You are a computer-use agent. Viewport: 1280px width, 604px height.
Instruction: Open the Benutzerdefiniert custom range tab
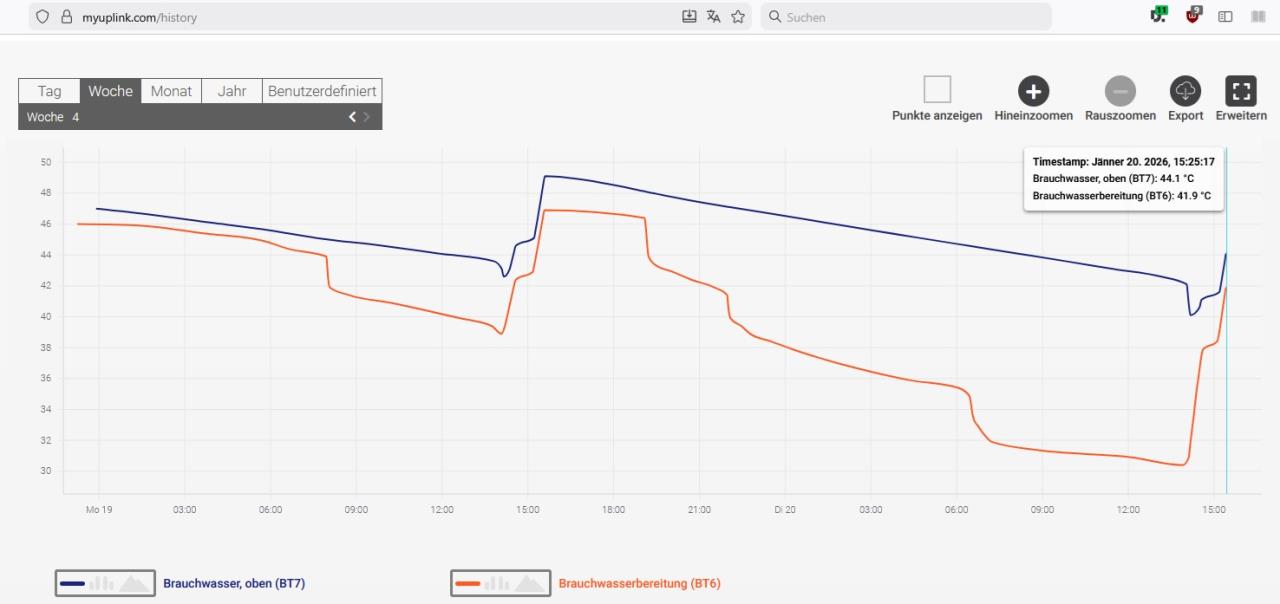click(321, 91)
